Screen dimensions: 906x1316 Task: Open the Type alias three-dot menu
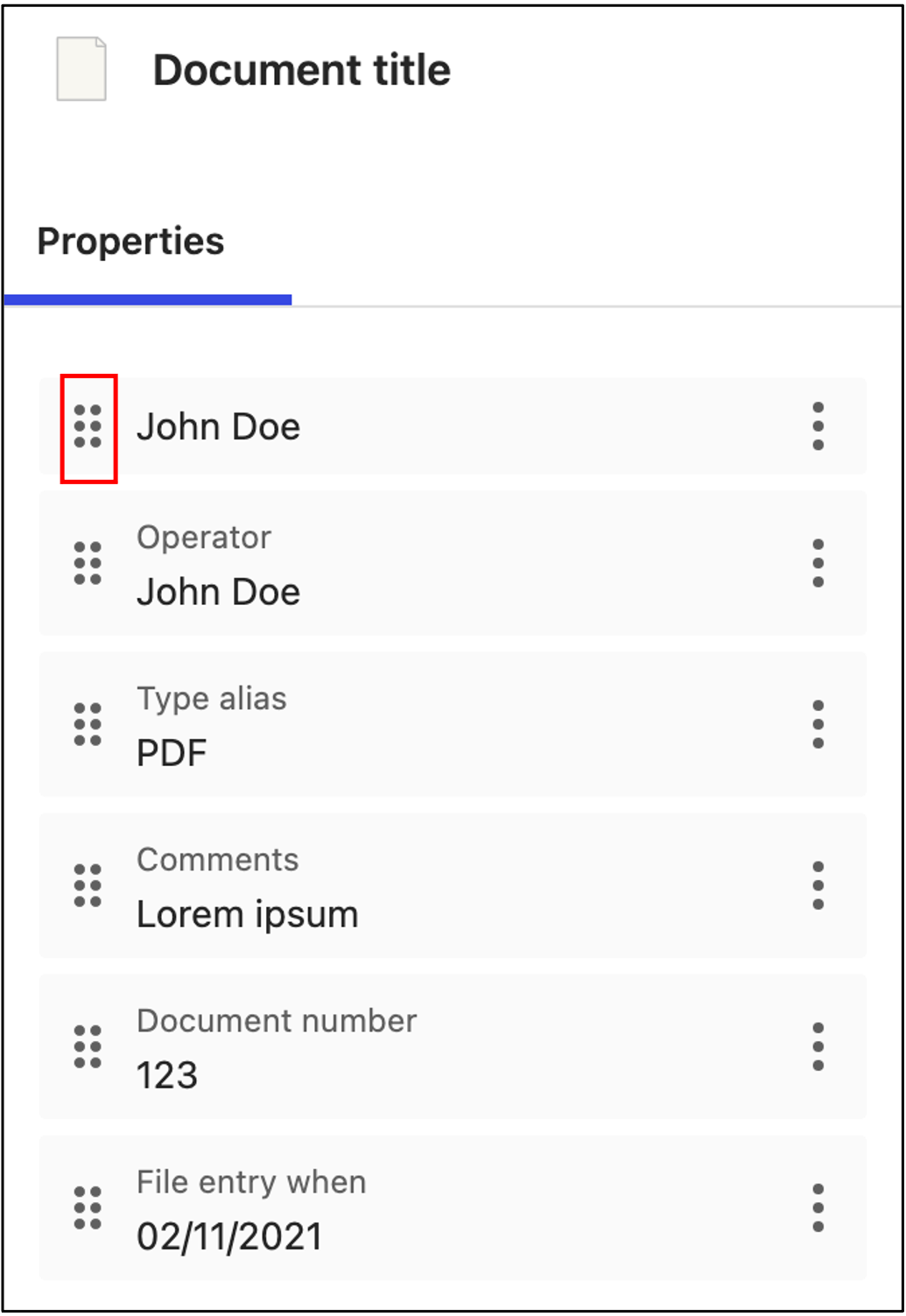pos(818,724)
